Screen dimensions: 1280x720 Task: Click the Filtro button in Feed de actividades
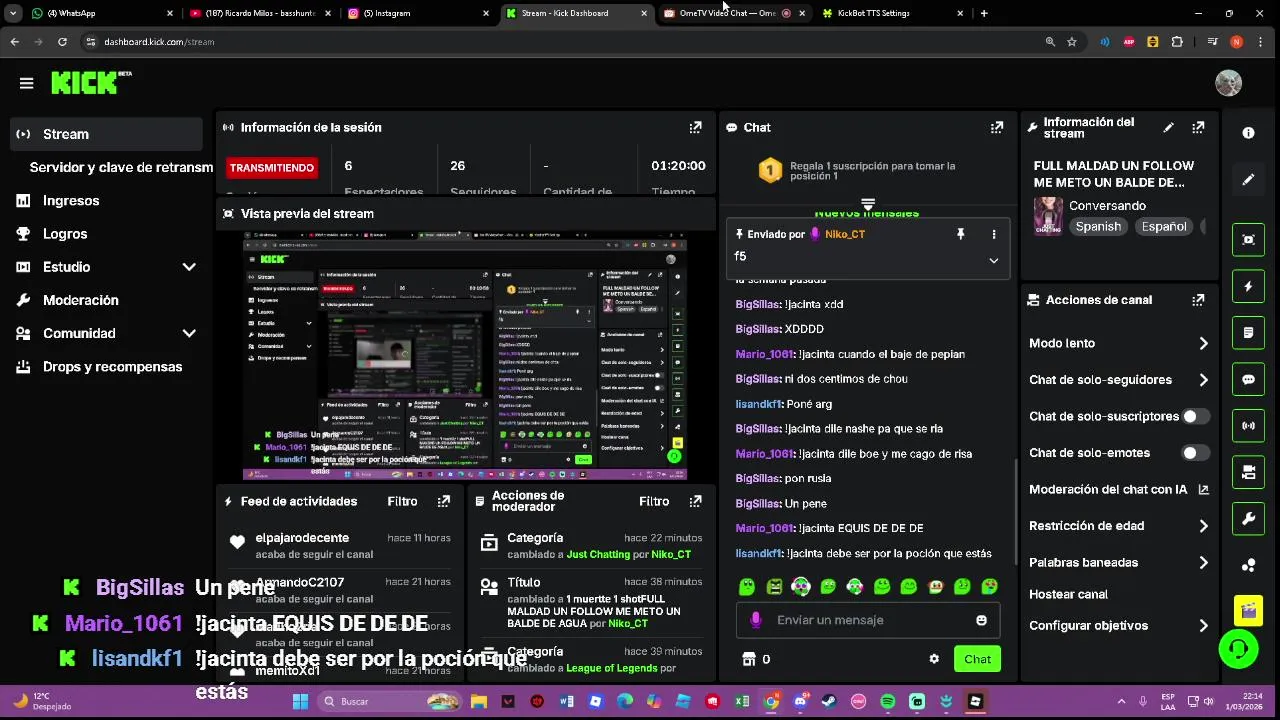[402, 501]
